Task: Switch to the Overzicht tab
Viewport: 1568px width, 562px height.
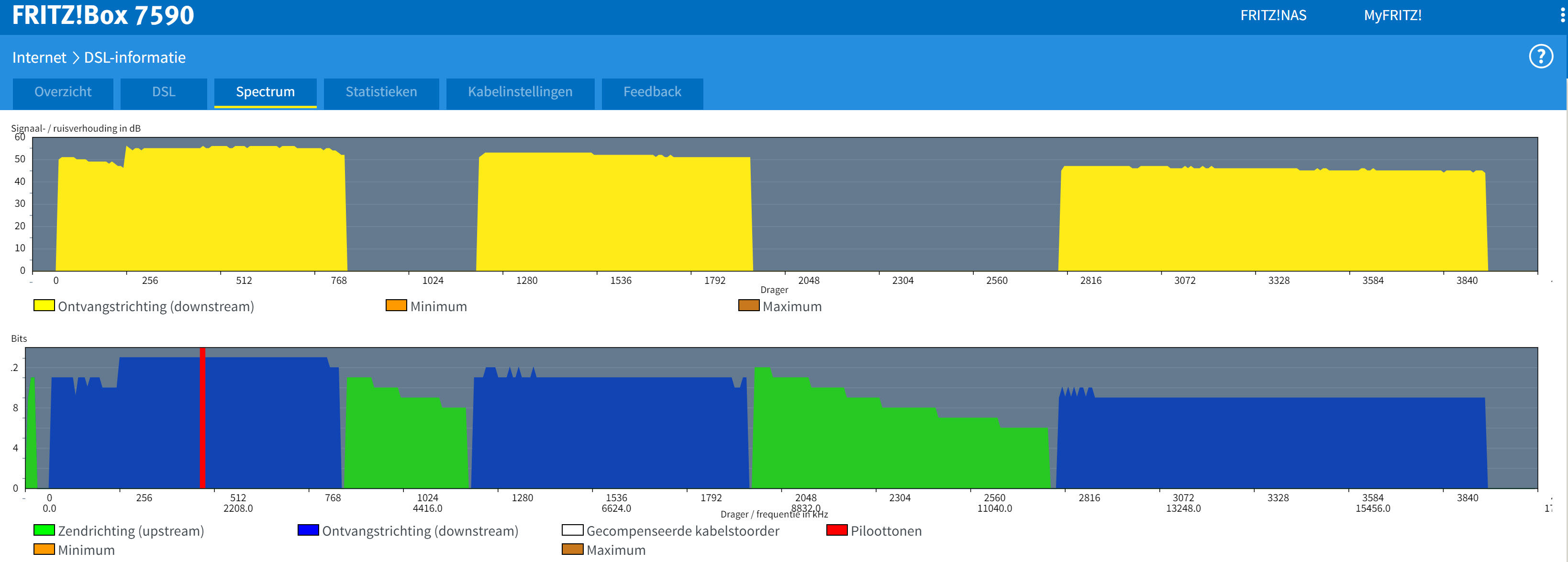Action: [63, 92]
